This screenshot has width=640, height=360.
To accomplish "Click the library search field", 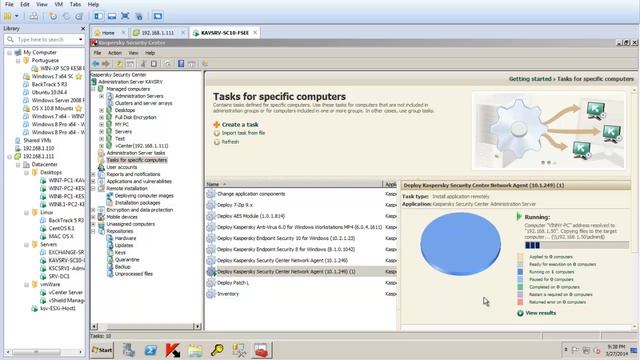I will pyautogui.click(x=44, y=40).
